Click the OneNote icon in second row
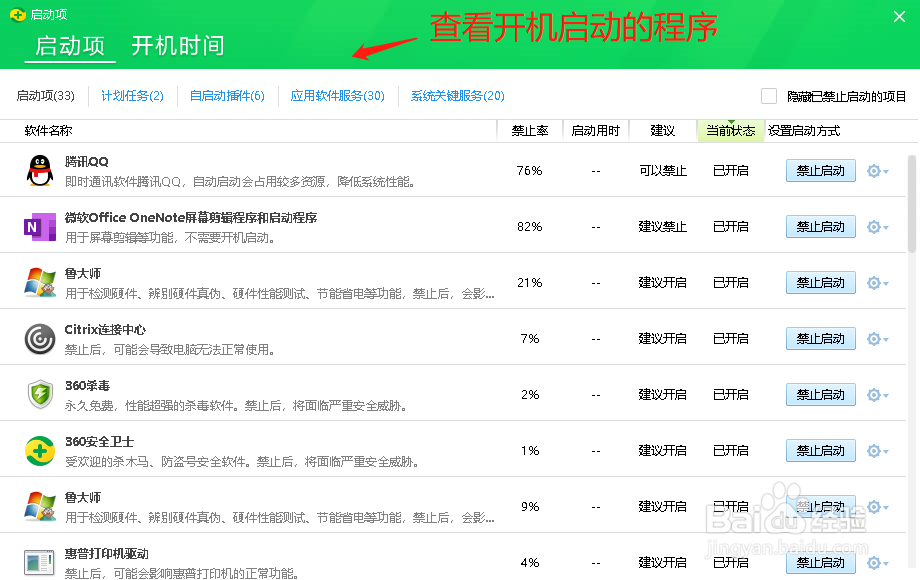The image size is (920, 580). (40, 227)
